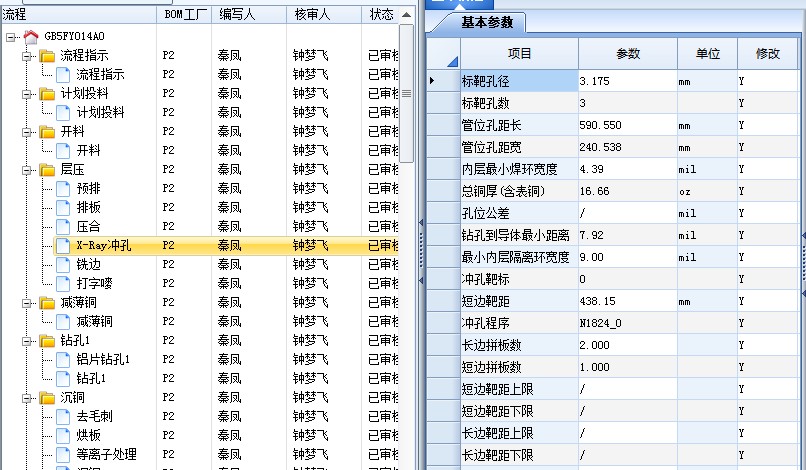Click the 参数 column header
This screenshot has height=470, width=806.
coord(628,53)
